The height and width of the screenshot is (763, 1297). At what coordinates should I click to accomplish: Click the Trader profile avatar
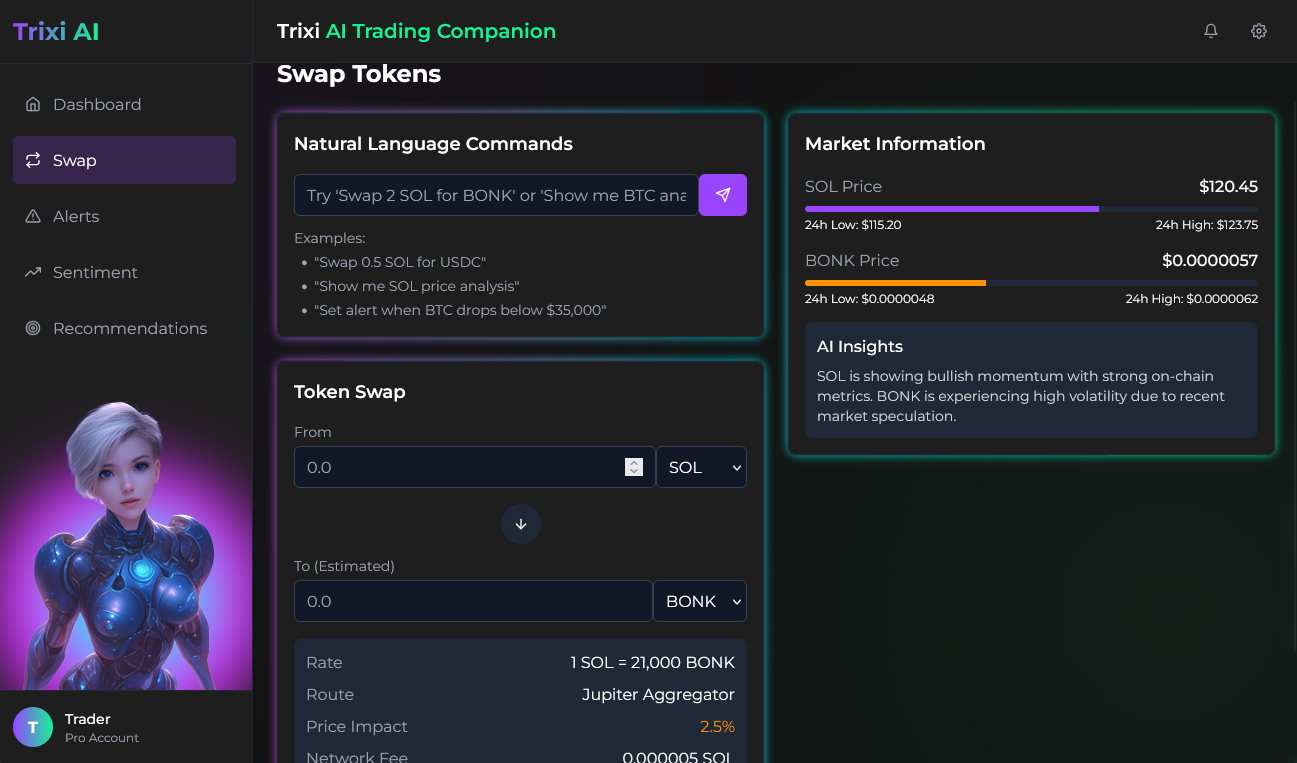[33, 727]
